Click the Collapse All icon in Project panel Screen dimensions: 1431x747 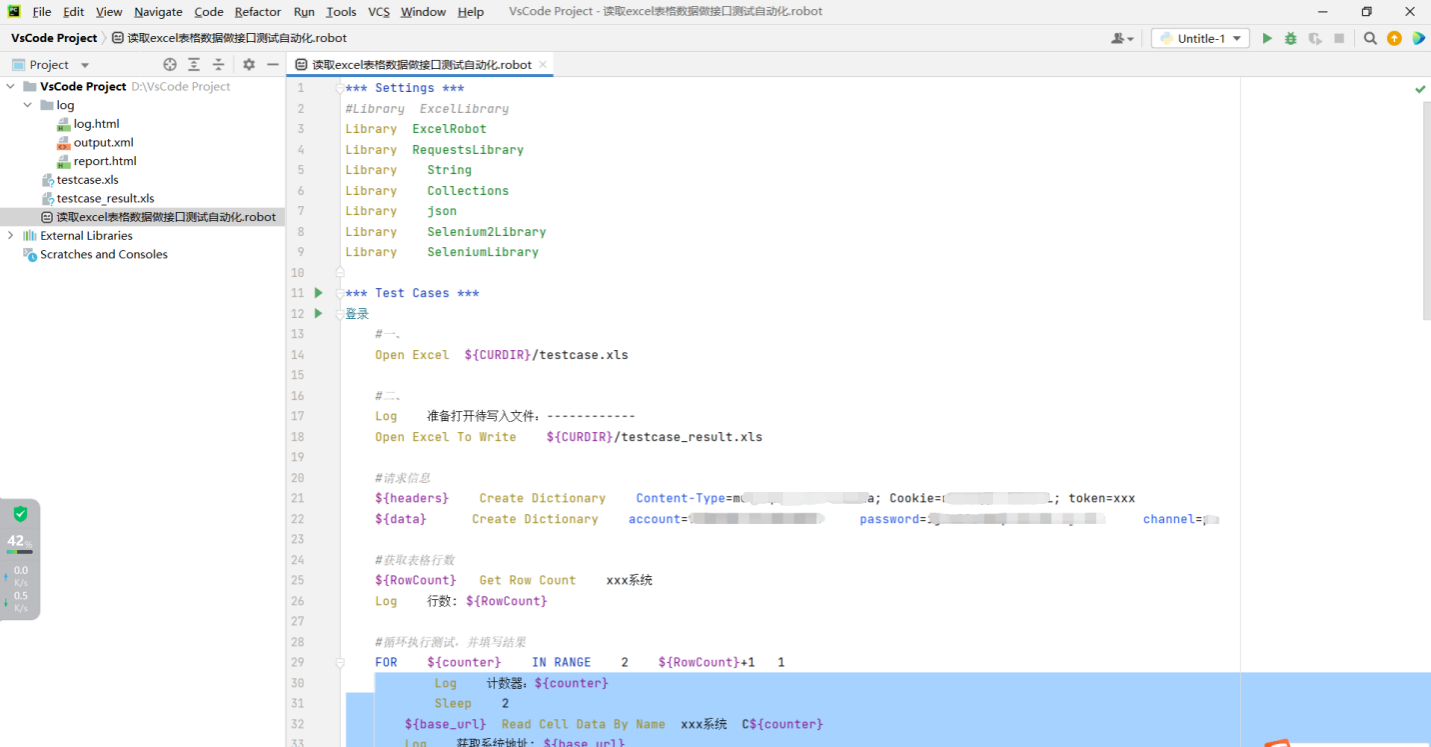pos(218,64)
